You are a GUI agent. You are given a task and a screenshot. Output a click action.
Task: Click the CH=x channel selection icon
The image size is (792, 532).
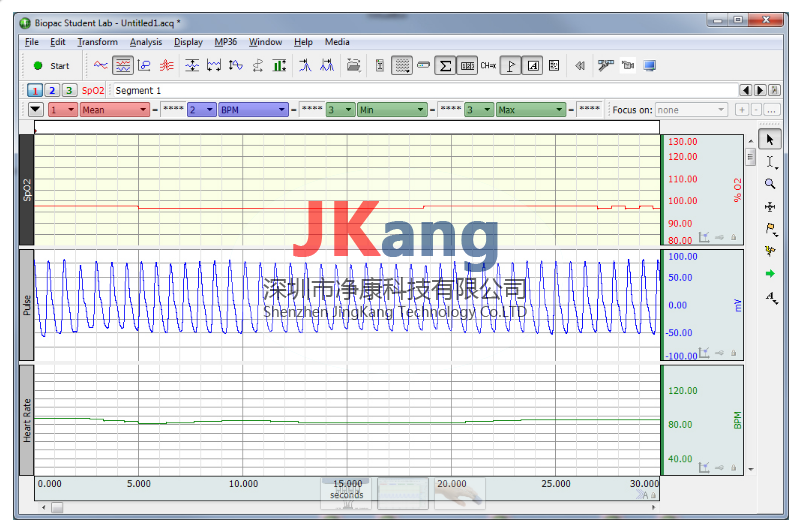(x=488, y=65)
